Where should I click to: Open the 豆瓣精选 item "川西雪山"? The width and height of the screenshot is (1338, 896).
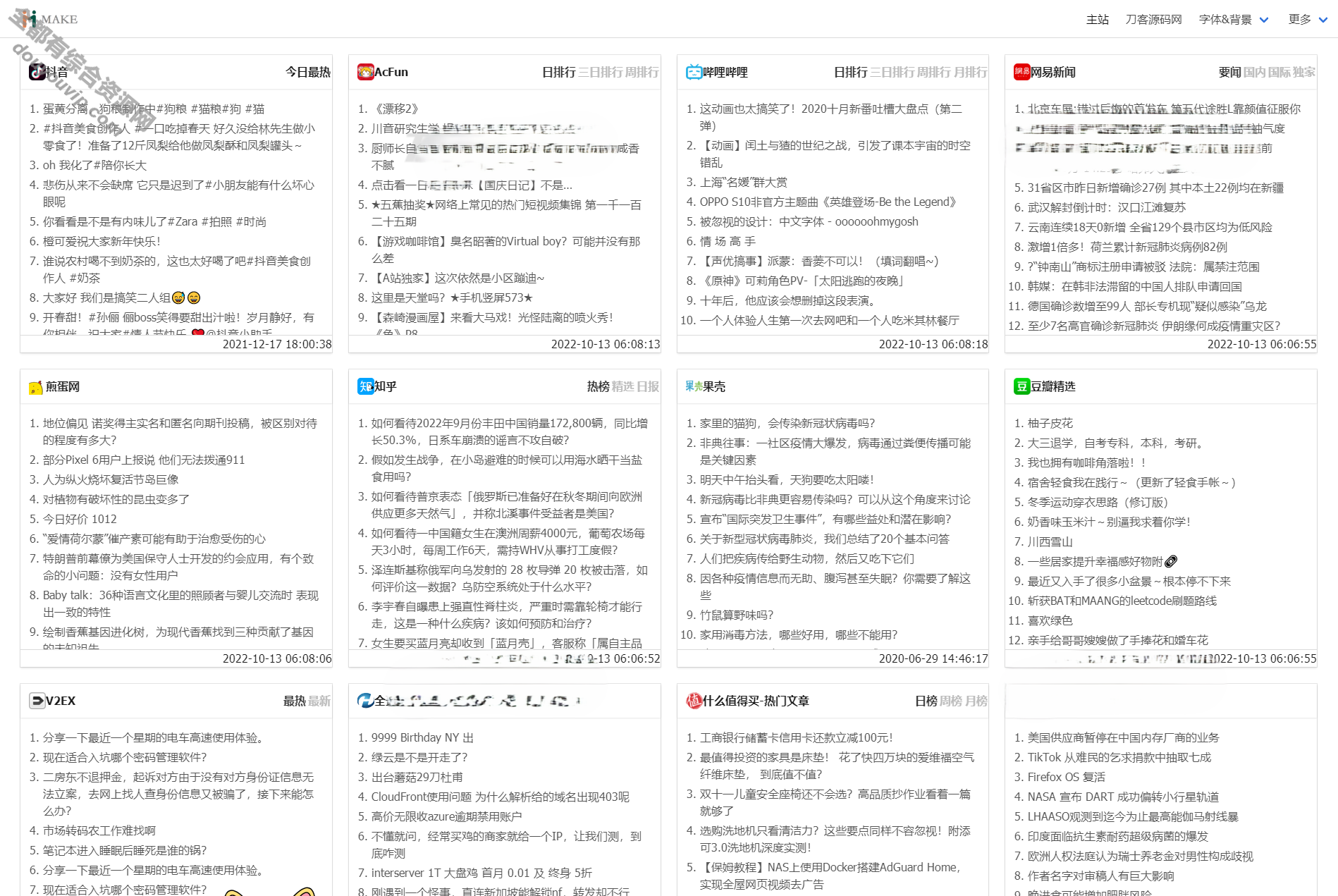[x=1050, y=541]
